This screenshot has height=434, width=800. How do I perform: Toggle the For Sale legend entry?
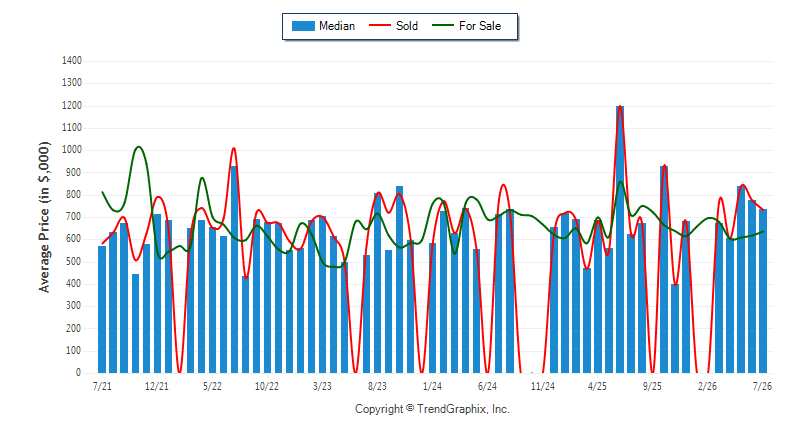tap(466, 26)
